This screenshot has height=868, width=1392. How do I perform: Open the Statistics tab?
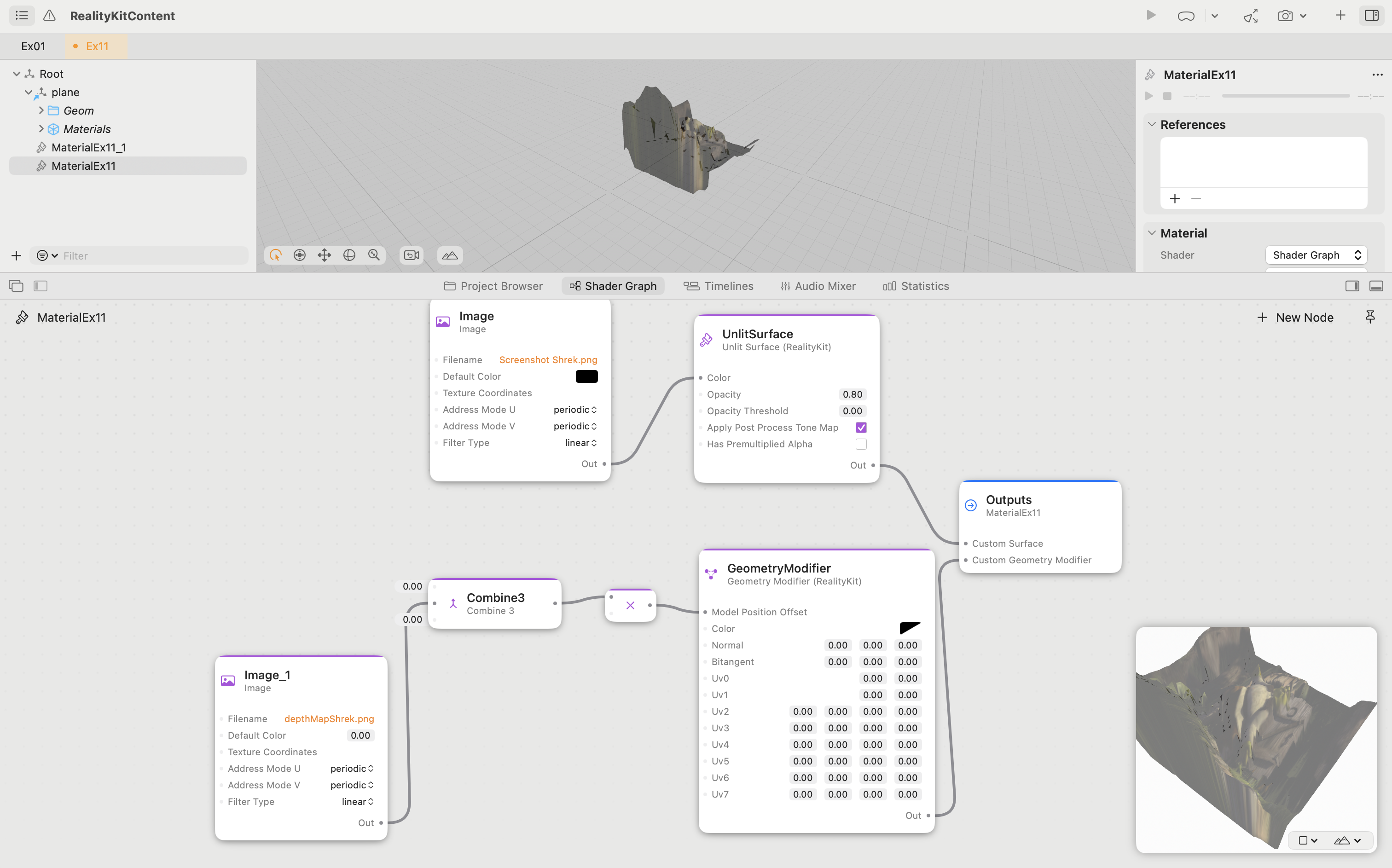click(x=916, y=286)
